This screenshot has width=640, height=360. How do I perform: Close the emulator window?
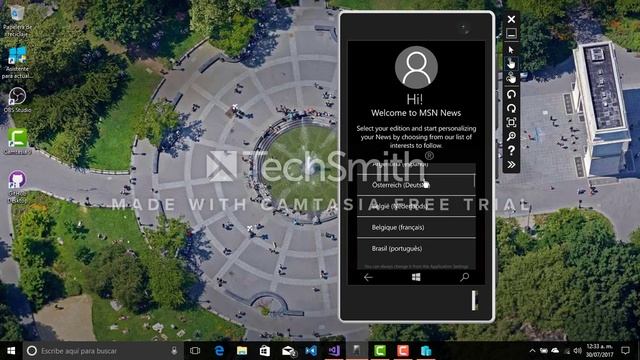(x=511, y=19)
